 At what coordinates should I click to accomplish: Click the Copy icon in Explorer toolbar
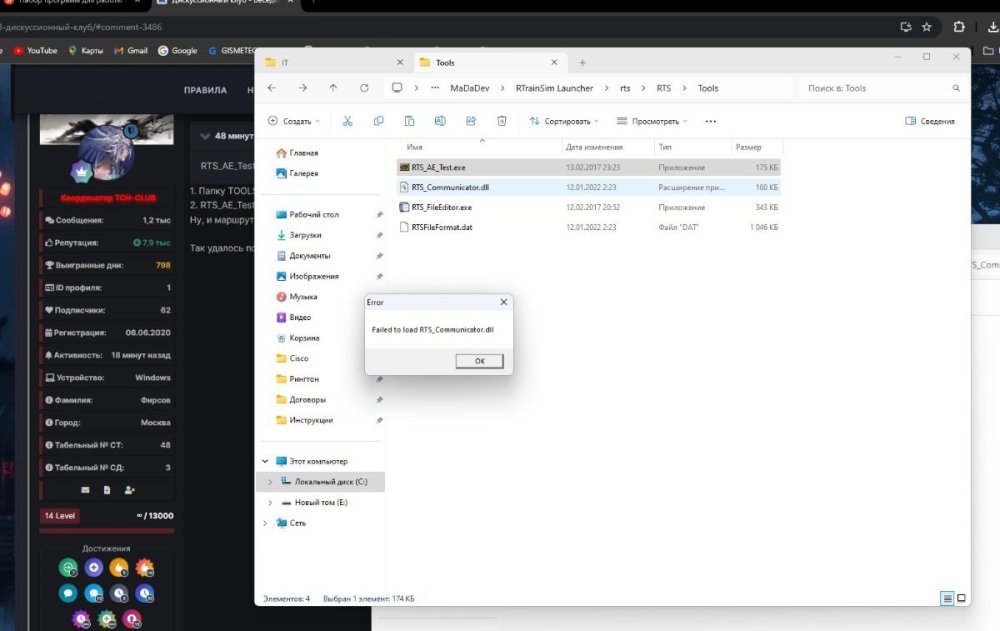[x=378, y=121]
